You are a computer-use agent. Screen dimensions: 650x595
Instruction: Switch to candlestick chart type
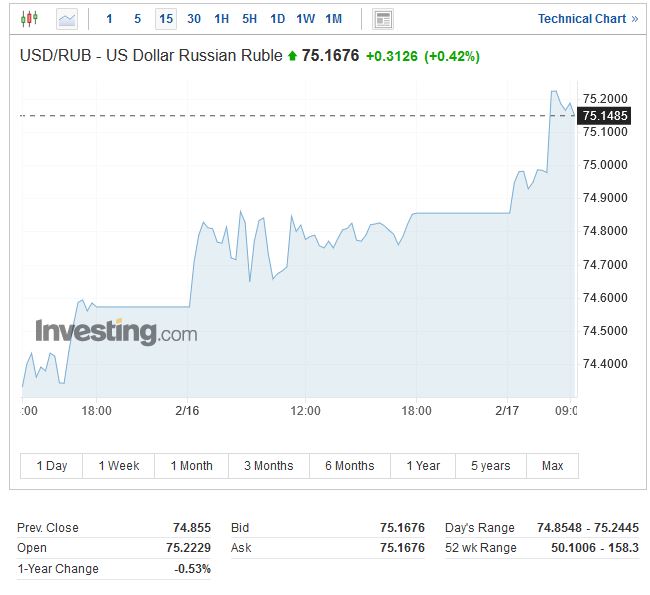(x=30, y=18)
